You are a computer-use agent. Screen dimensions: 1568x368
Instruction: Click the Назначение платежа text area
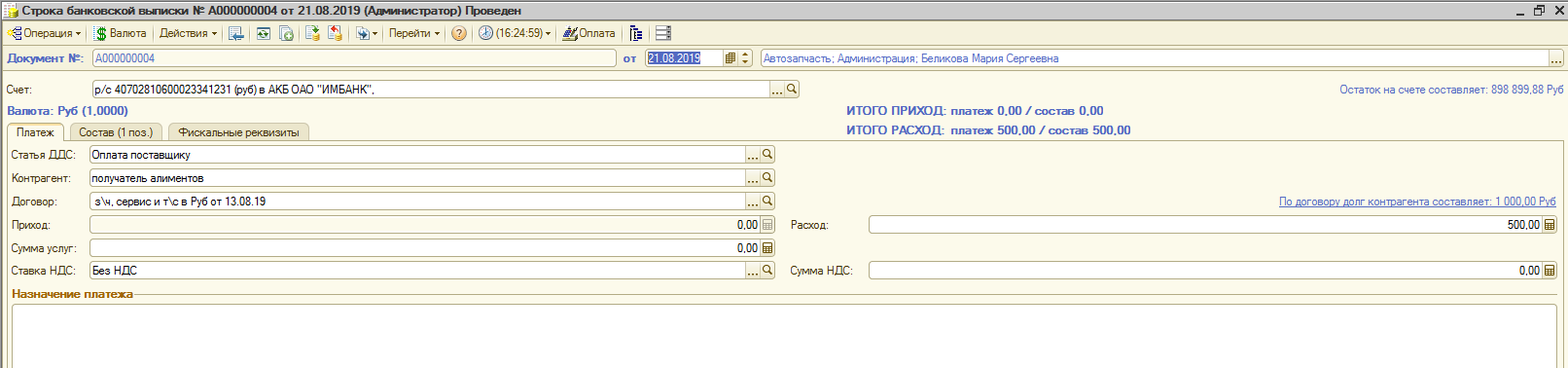pyautogui.click(x=784, y=336)
